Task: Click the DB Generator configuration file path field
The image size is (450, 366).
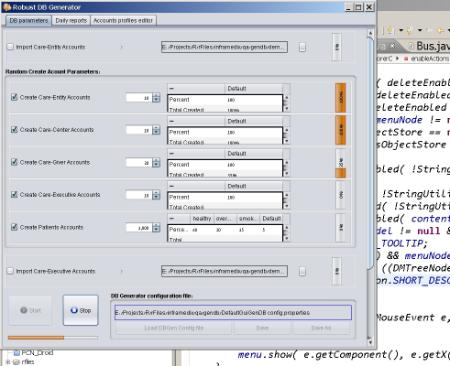Action: [233, 313]
